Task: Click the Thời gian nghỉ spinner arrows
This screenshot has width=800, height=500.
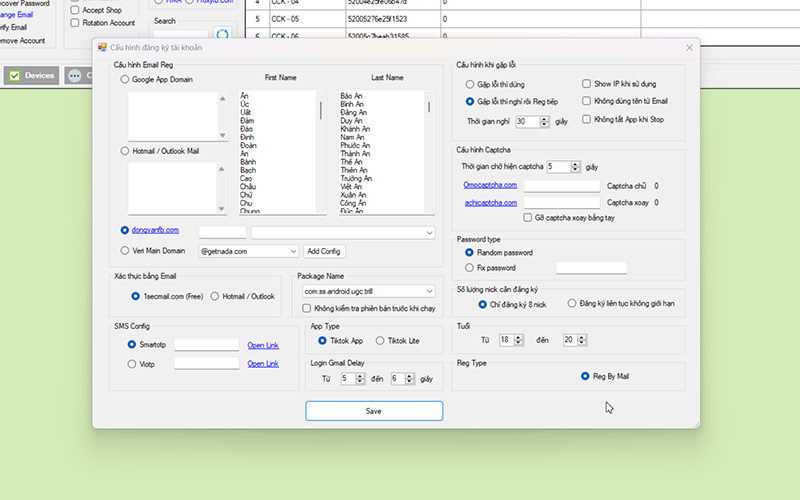Action: click(544, 121)
